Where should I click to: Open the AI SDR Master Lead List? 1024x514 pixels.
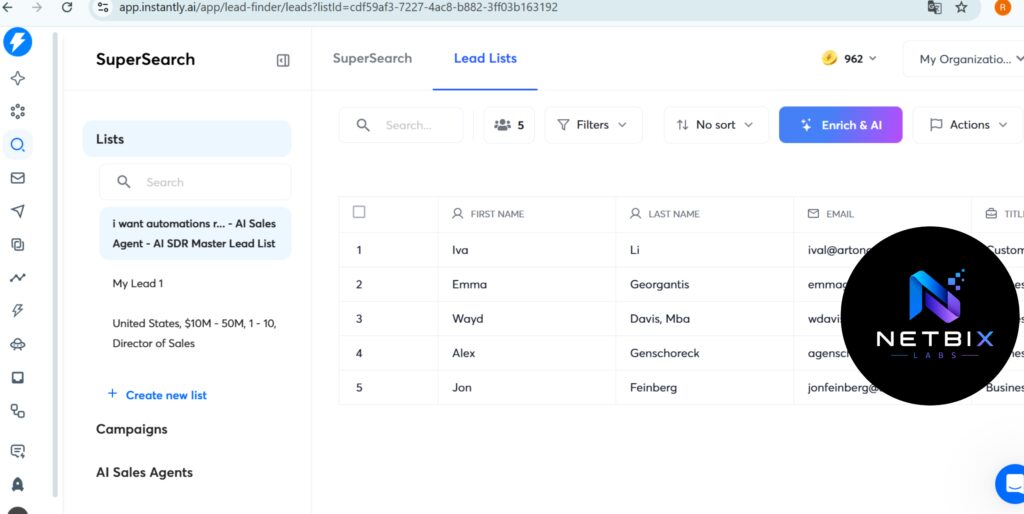point(195,233)
